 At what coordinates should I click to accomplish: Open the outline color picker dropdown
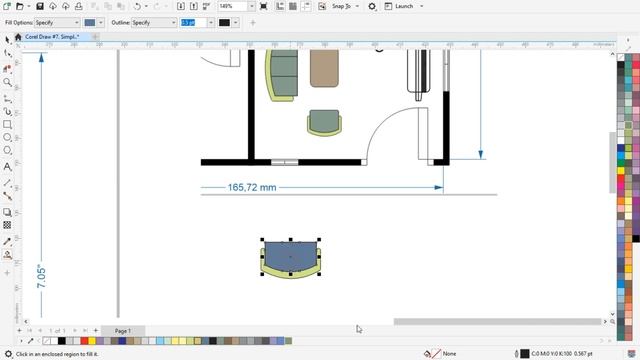236,22
